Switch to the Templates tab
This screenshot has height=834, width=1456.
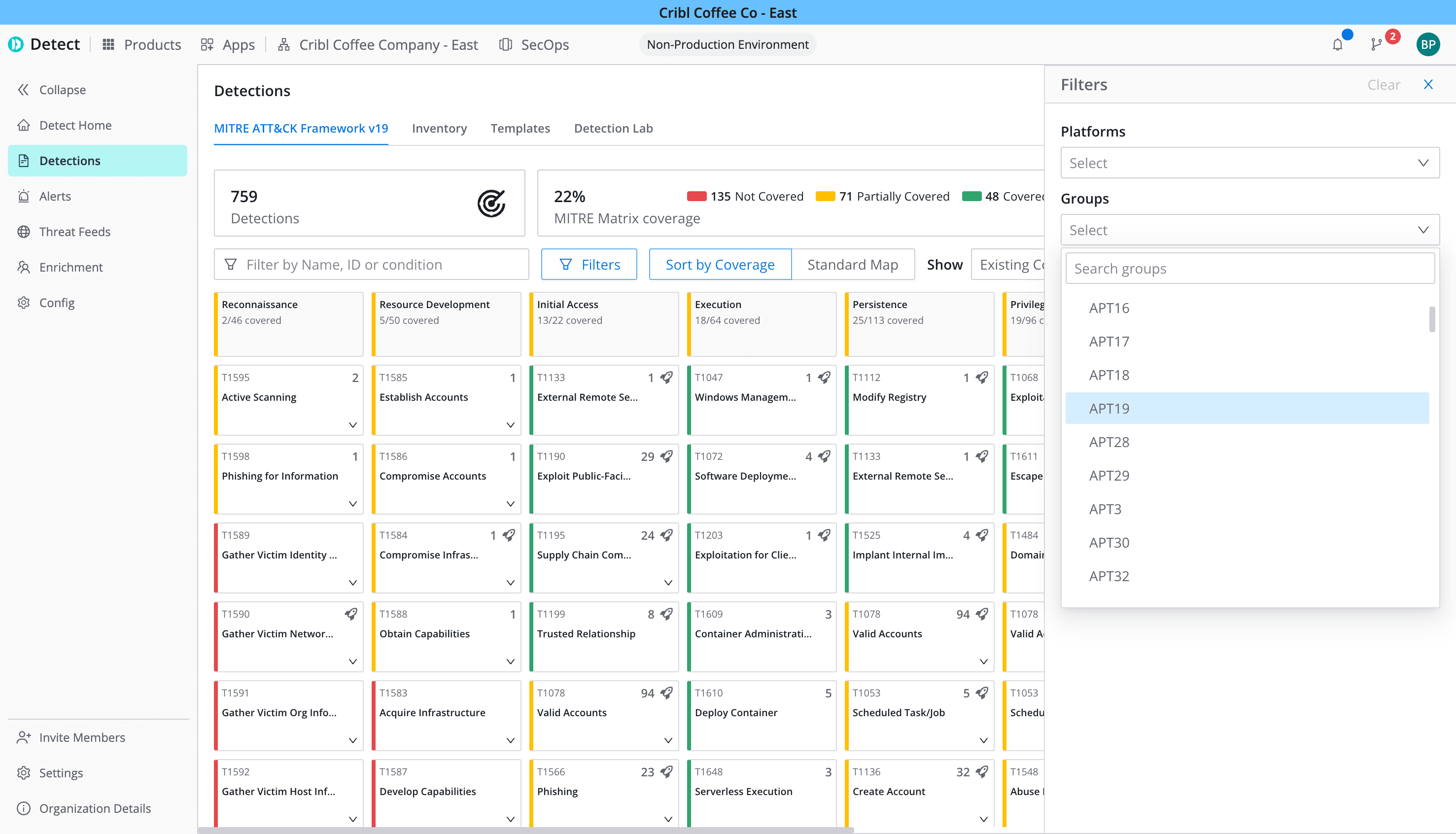tap(520, 128)
